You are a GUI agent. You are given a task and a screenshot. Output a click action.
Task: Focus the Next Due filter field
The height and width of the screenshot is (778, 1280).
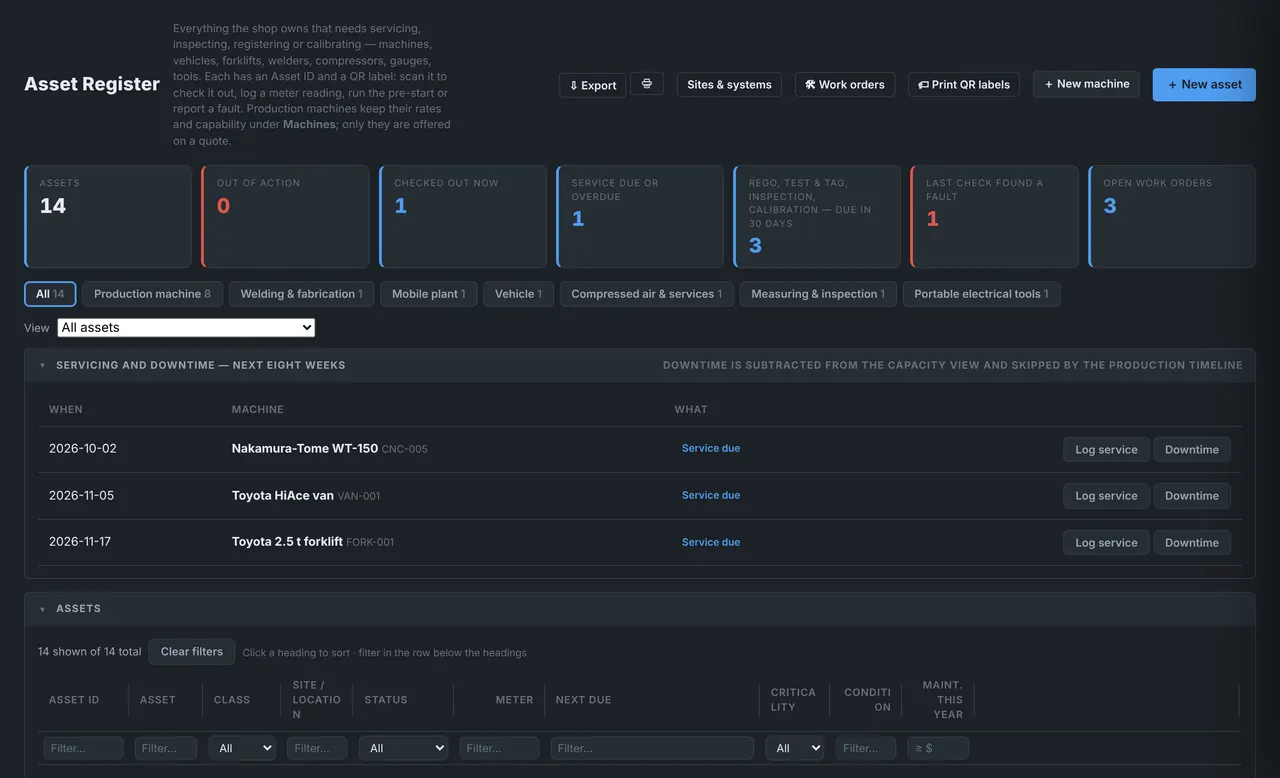652,748
